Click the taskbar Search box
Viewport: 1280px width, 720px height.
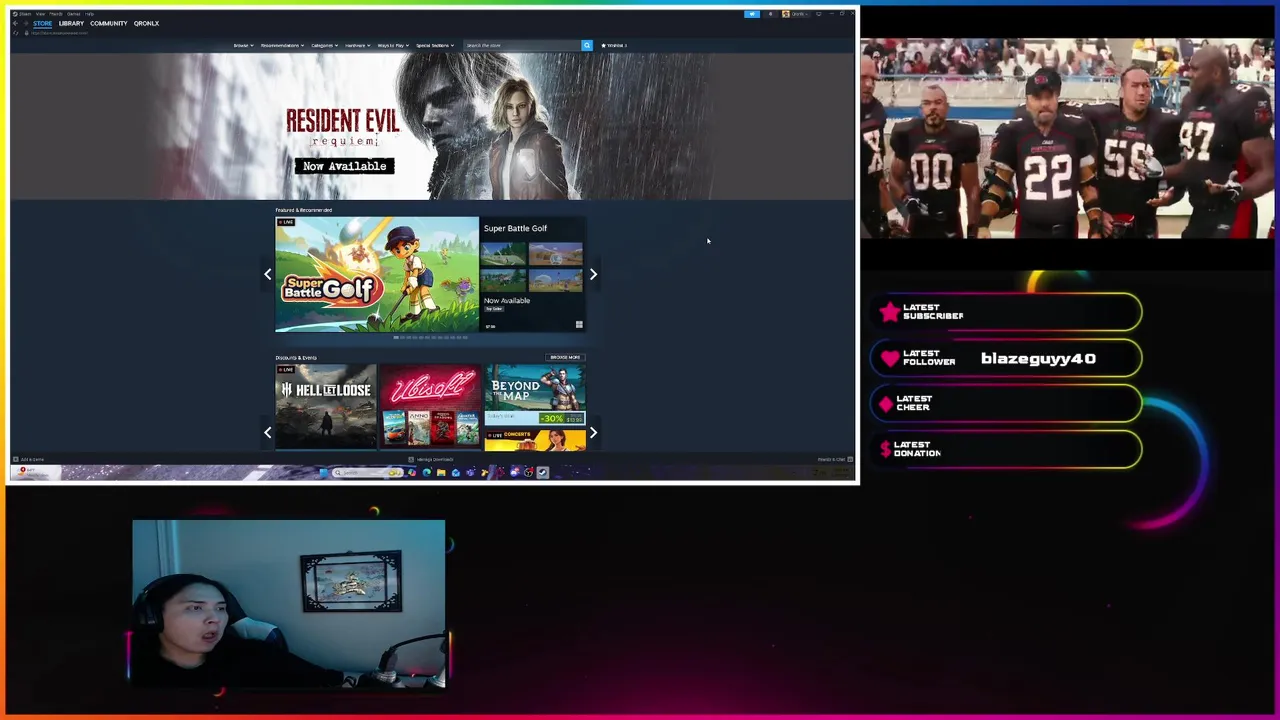point(368,472)
